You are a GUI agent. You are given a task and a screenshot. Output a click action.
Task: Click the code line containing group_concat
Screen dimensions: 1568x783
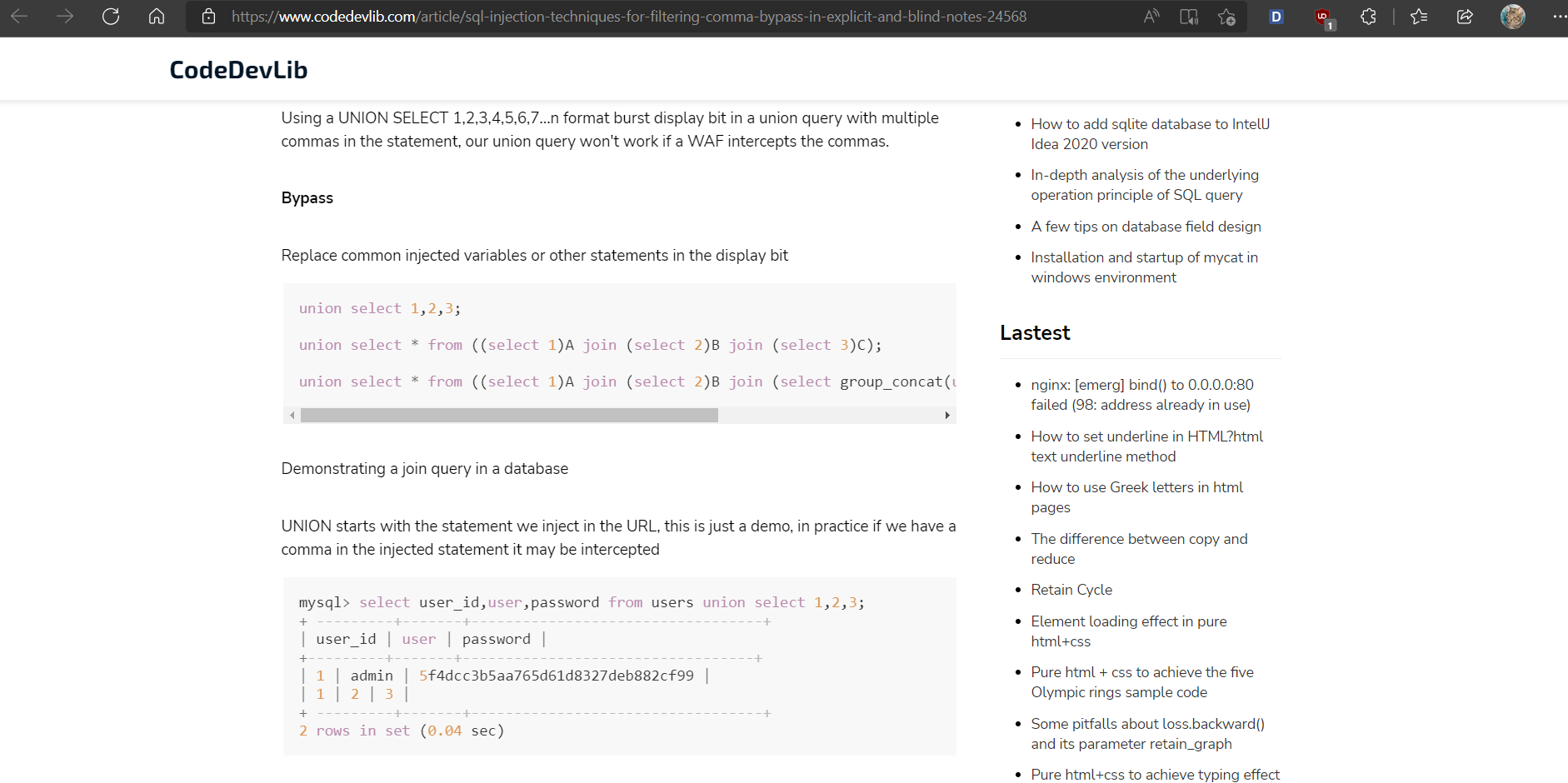tap(627, 382)
